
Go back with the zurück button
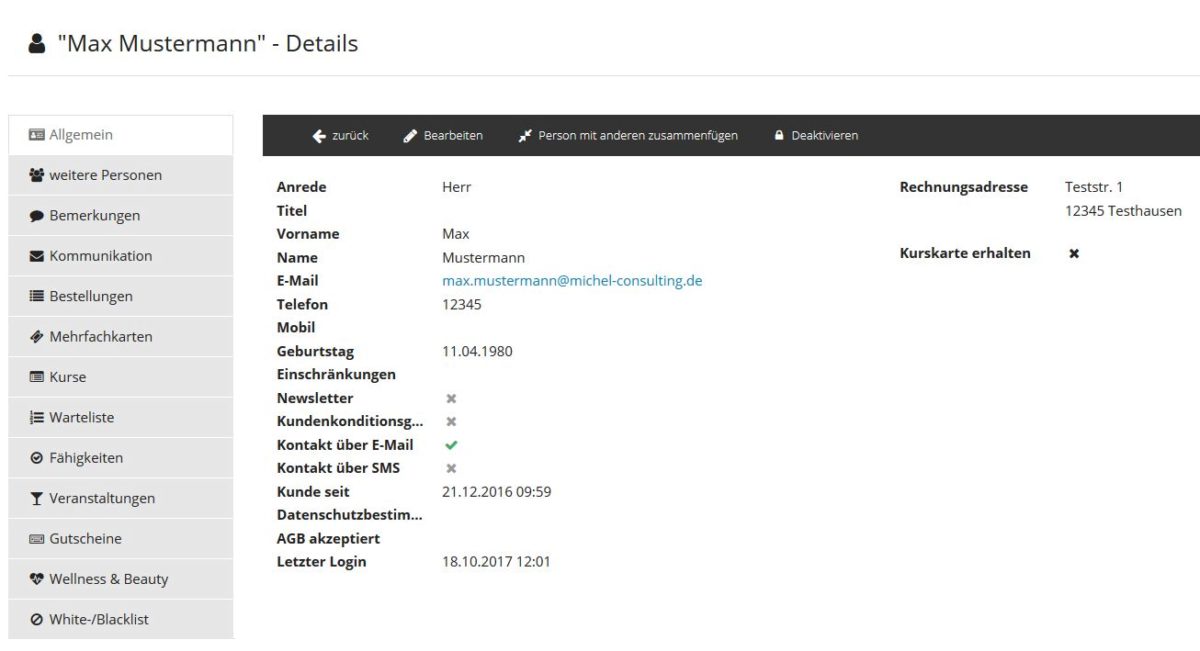pos(340,136)
